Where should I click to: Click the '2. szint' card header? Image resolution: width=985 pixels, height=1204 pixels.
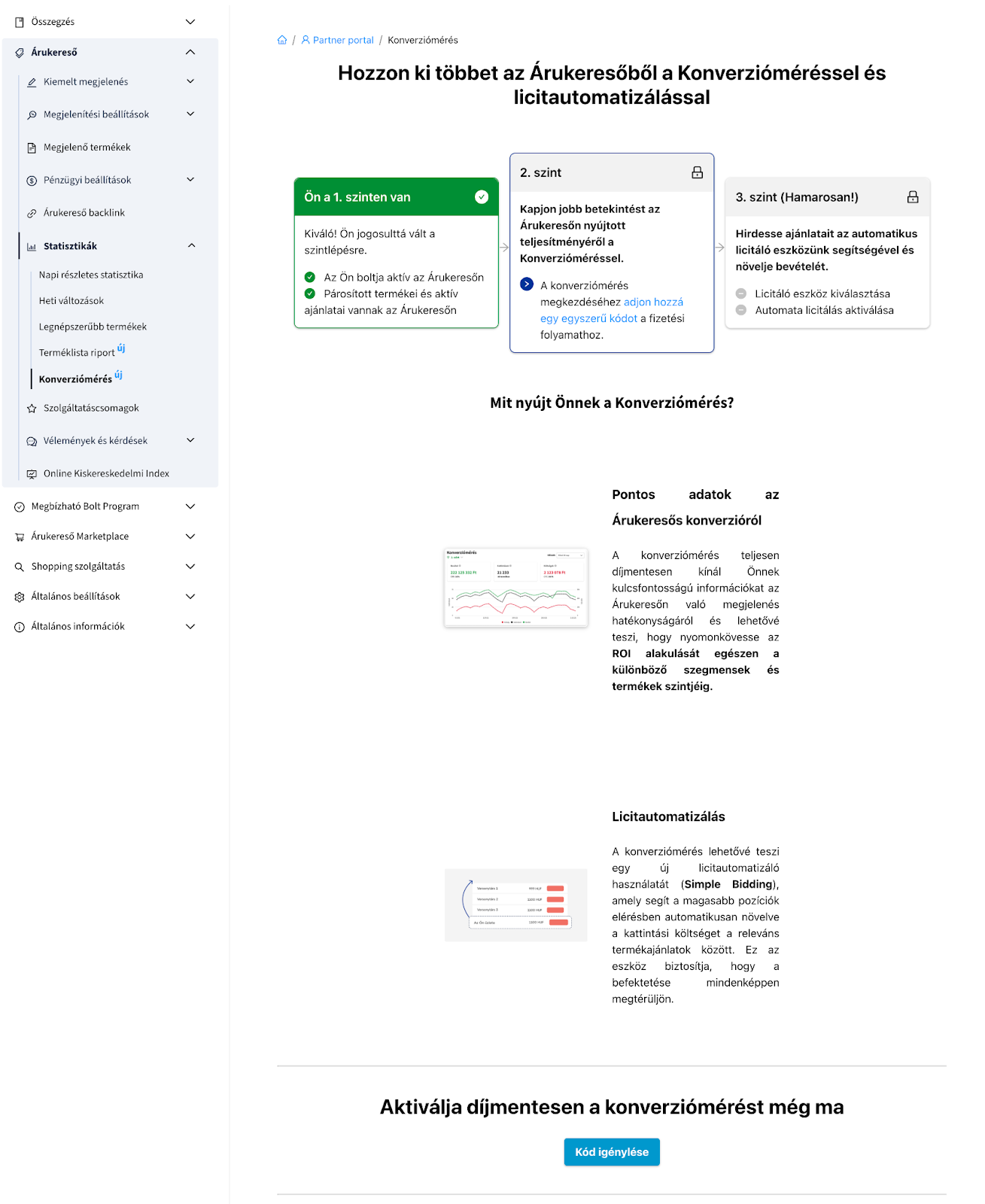(x=612, y=172)
